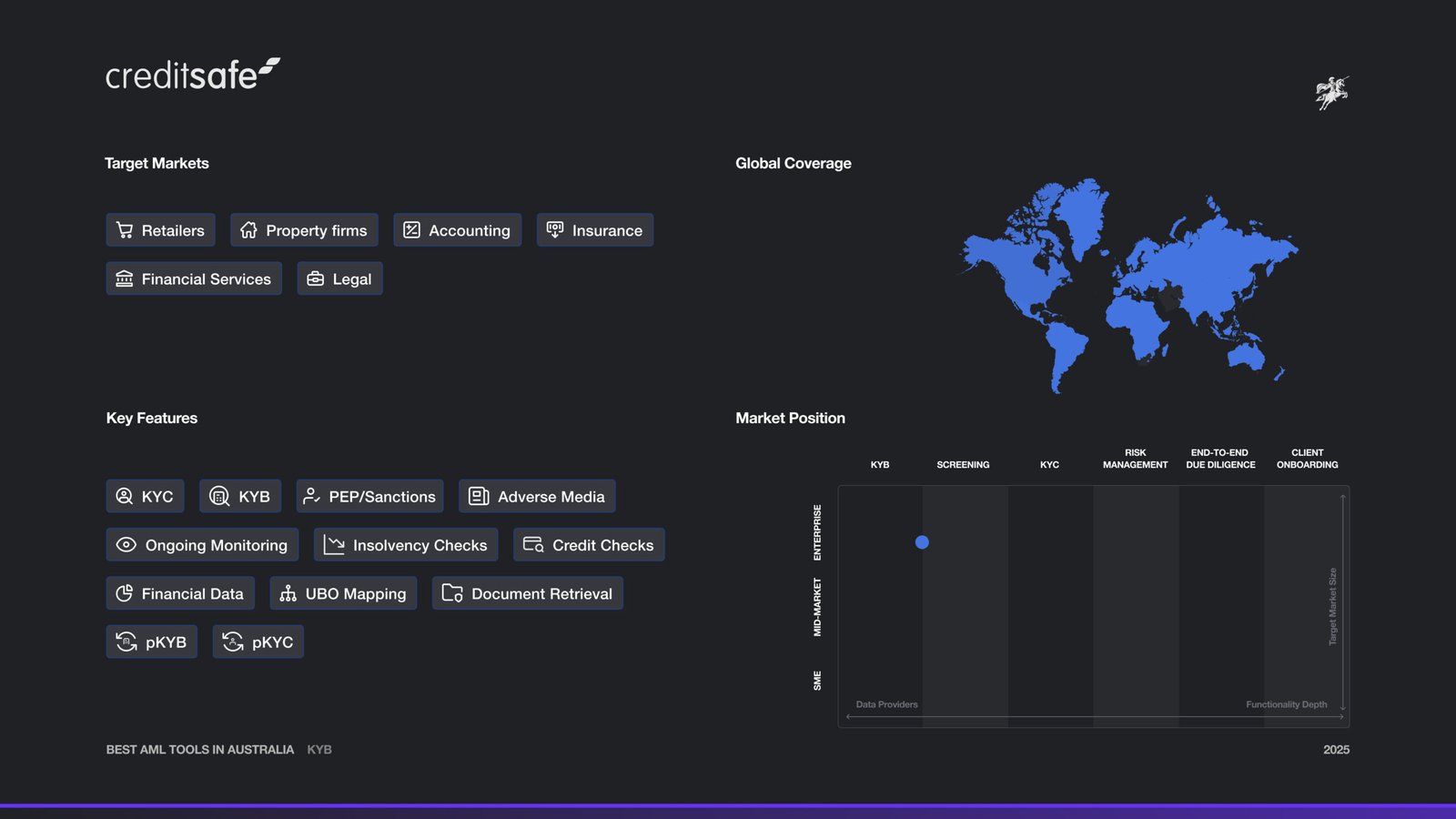Click the newspaper icon beside Adverse Media

(x=479, y=496)
